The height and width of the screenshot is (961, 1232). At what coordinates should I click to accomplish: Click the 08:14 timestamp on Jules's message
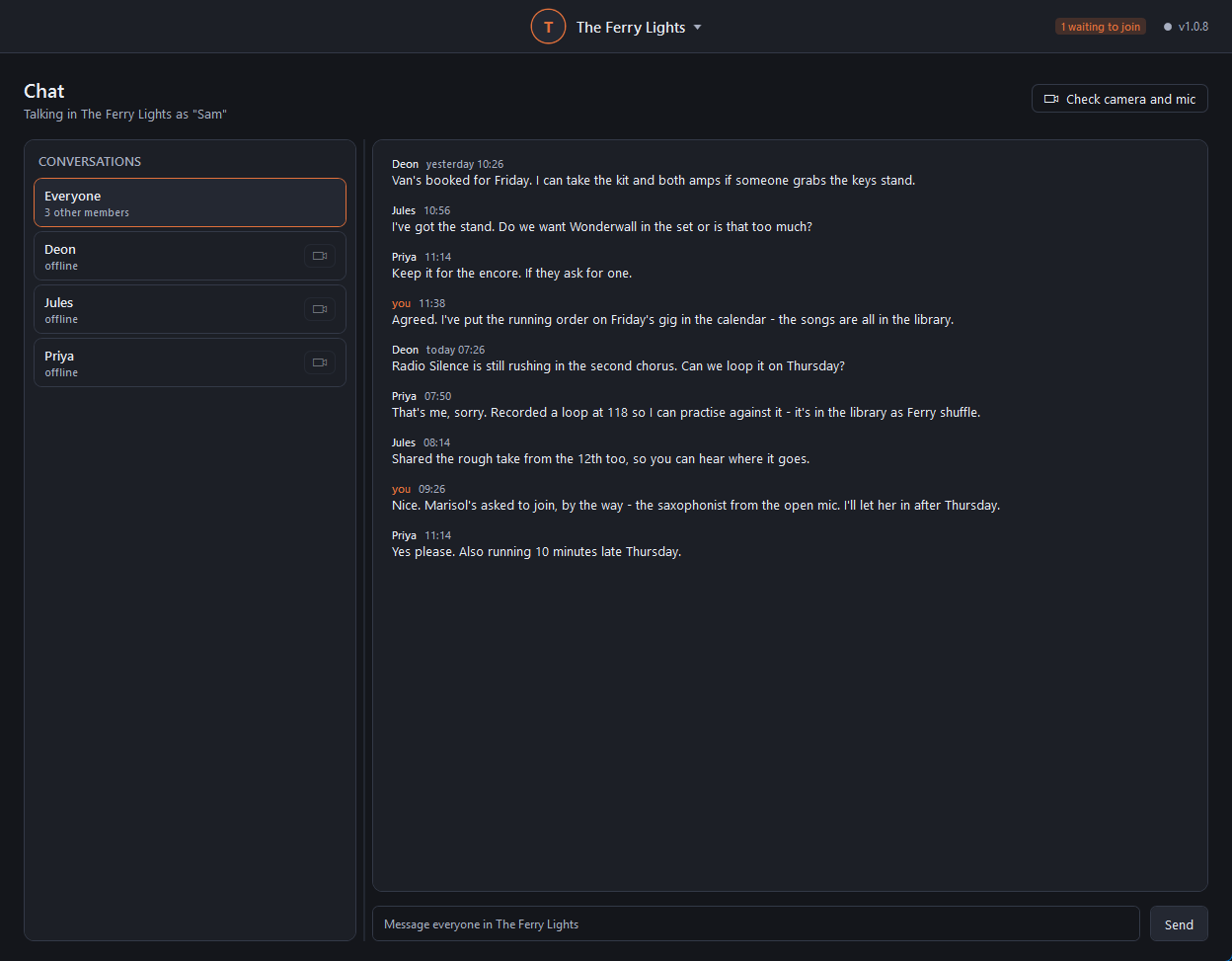coord(436,442)
